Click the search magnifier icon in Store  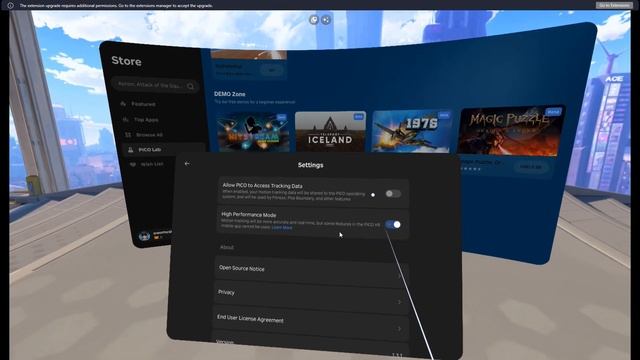click(190, 86)
